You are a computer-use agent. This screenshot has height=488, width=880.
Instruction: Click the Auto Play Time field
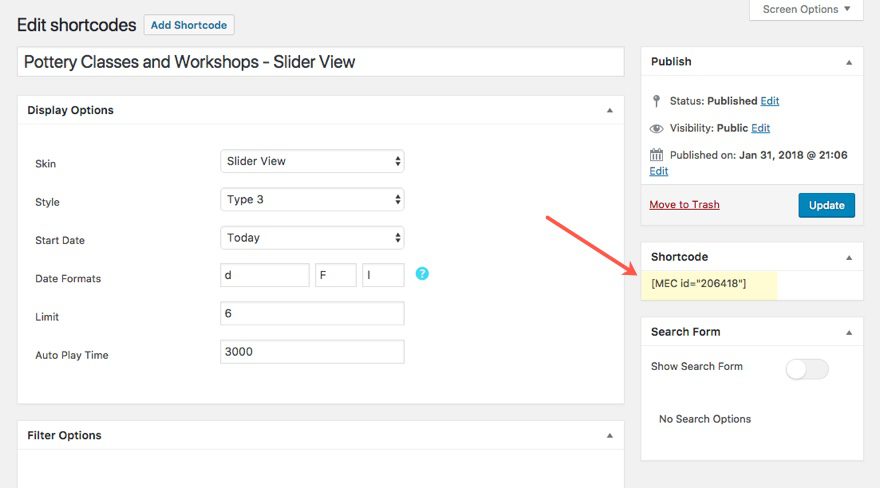[312, 352]
